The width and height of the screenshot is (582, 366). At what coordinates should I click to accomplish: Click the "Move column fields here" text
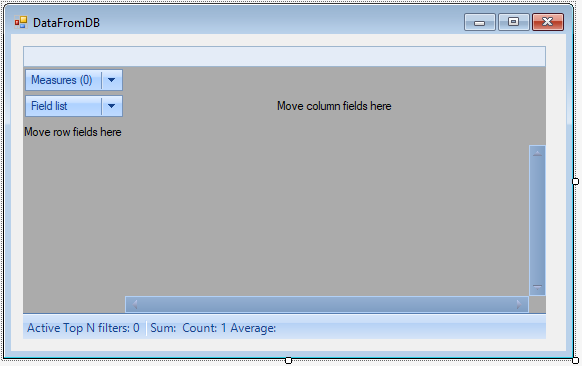click(x=334, y=106)
